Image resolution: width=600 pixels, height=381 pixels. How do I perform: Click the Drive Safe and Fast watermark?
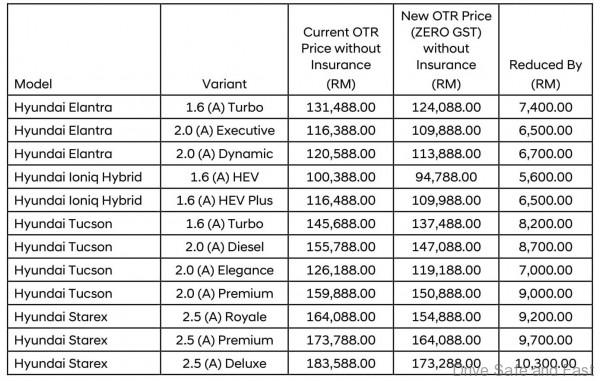(523, 370)
